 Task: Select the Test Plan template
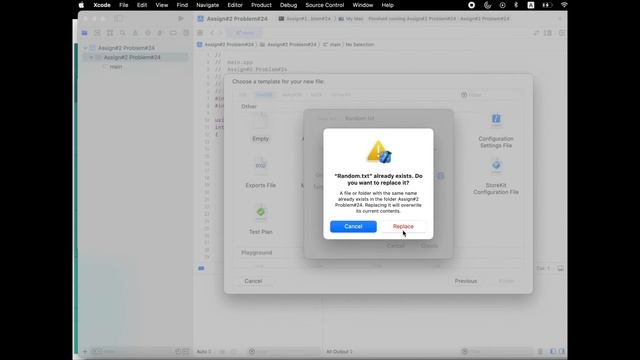pyautogui.click(x=260, y=221)
